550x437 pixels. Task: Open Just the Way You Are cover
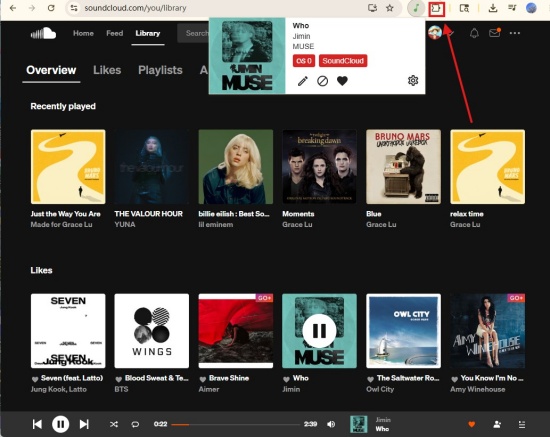pos(68,167)
